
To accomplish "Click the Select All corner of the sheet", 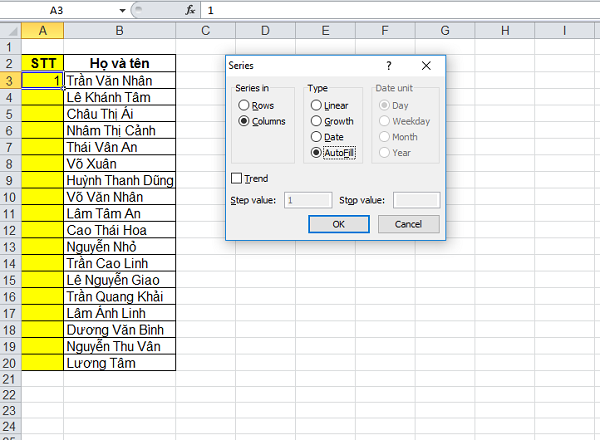I will (x=10, y=30).
